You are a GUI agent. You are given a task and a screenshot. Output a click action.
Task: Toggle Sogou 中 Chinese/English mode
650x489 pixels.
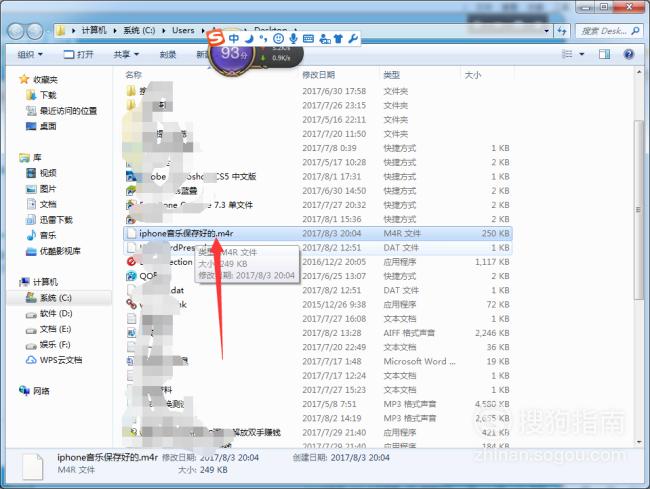pyautogui.click(x=234, y=39)
